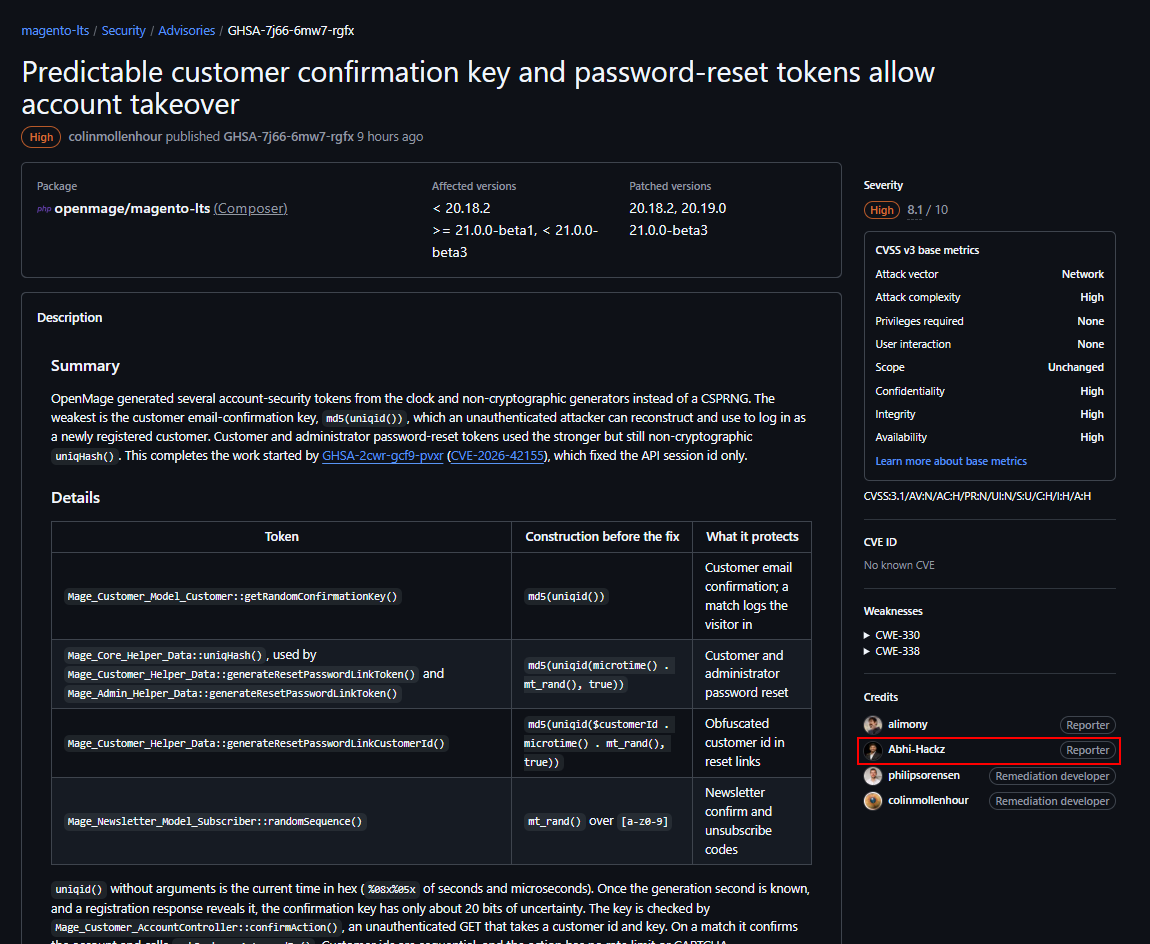This screenshot has height=944, width=1150.
Task: Select generateResetPasswordLinkCustomerId() code cell
Action: click(256, 744)
